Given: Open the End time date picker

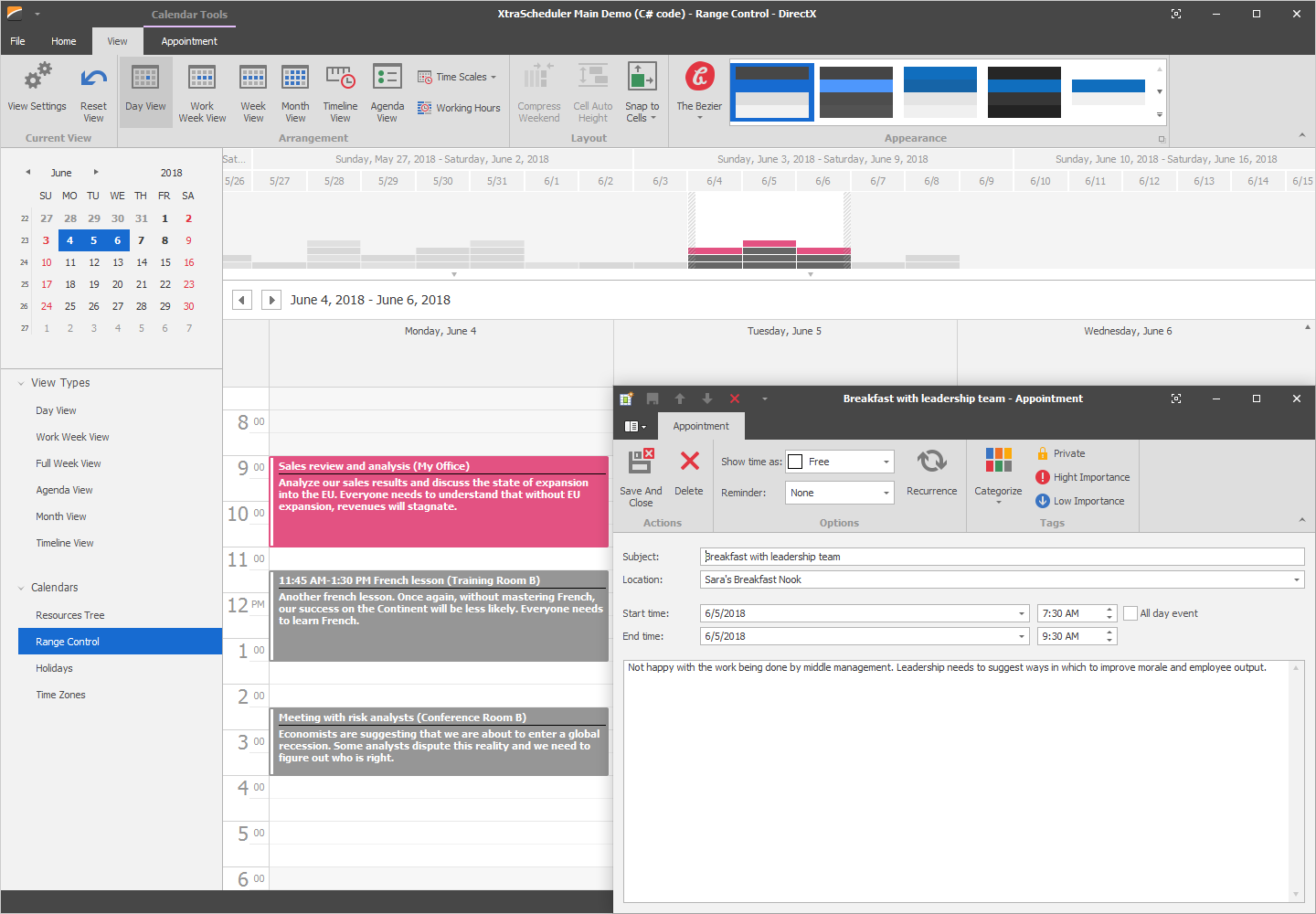Looking at the screenshot, I should coord(1022,636).
